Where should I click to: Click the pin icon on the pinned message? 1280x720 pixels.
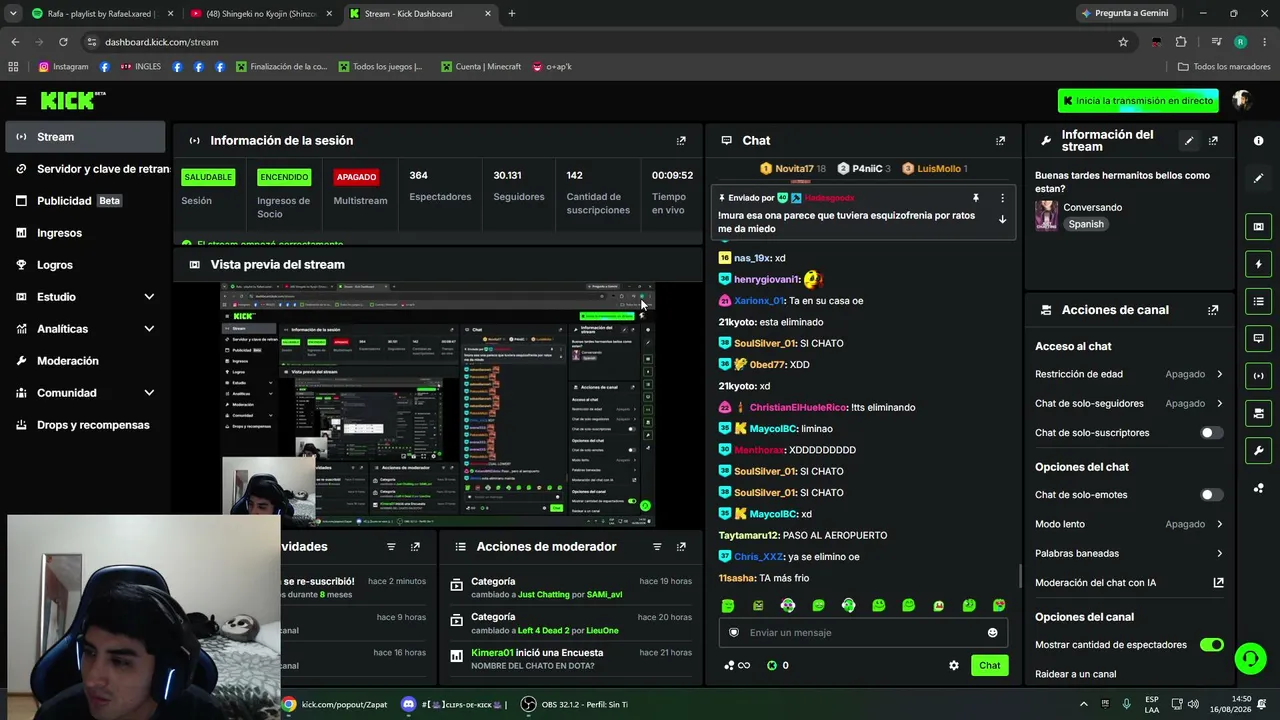tap(976, 198)
